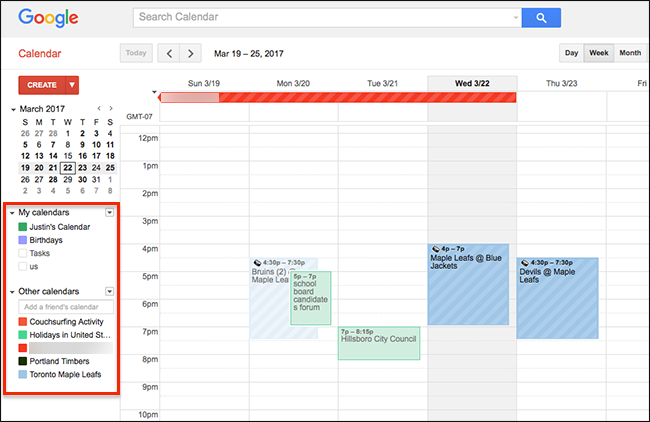Click the Add a friend's calendar field
This screenshot has height=422, width=650.
pyautogui.click(x=65, y=306)
